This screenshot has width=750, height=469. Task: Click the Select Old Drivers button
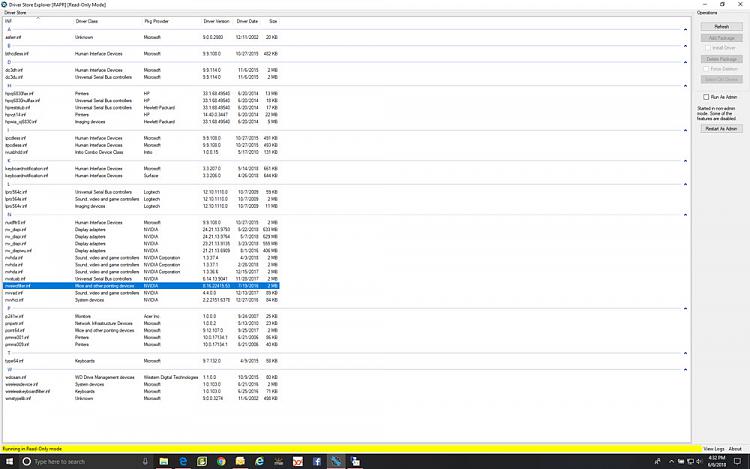721,79
